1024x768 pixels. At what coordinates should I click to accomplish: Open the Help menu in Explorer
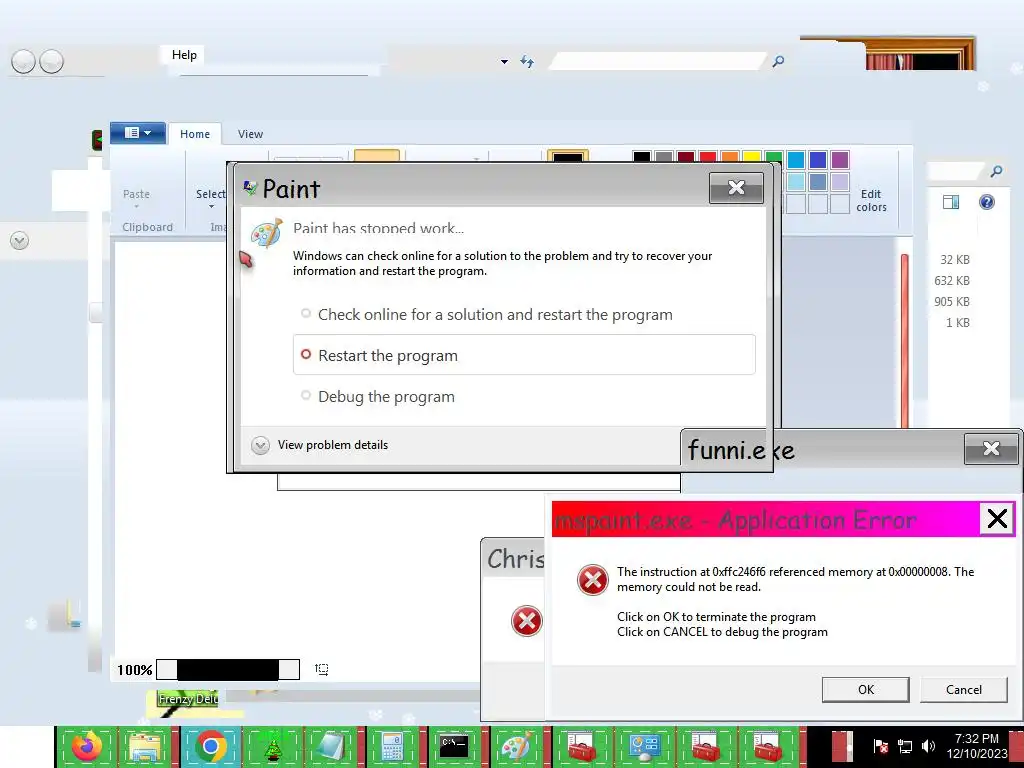click(184, 55)
